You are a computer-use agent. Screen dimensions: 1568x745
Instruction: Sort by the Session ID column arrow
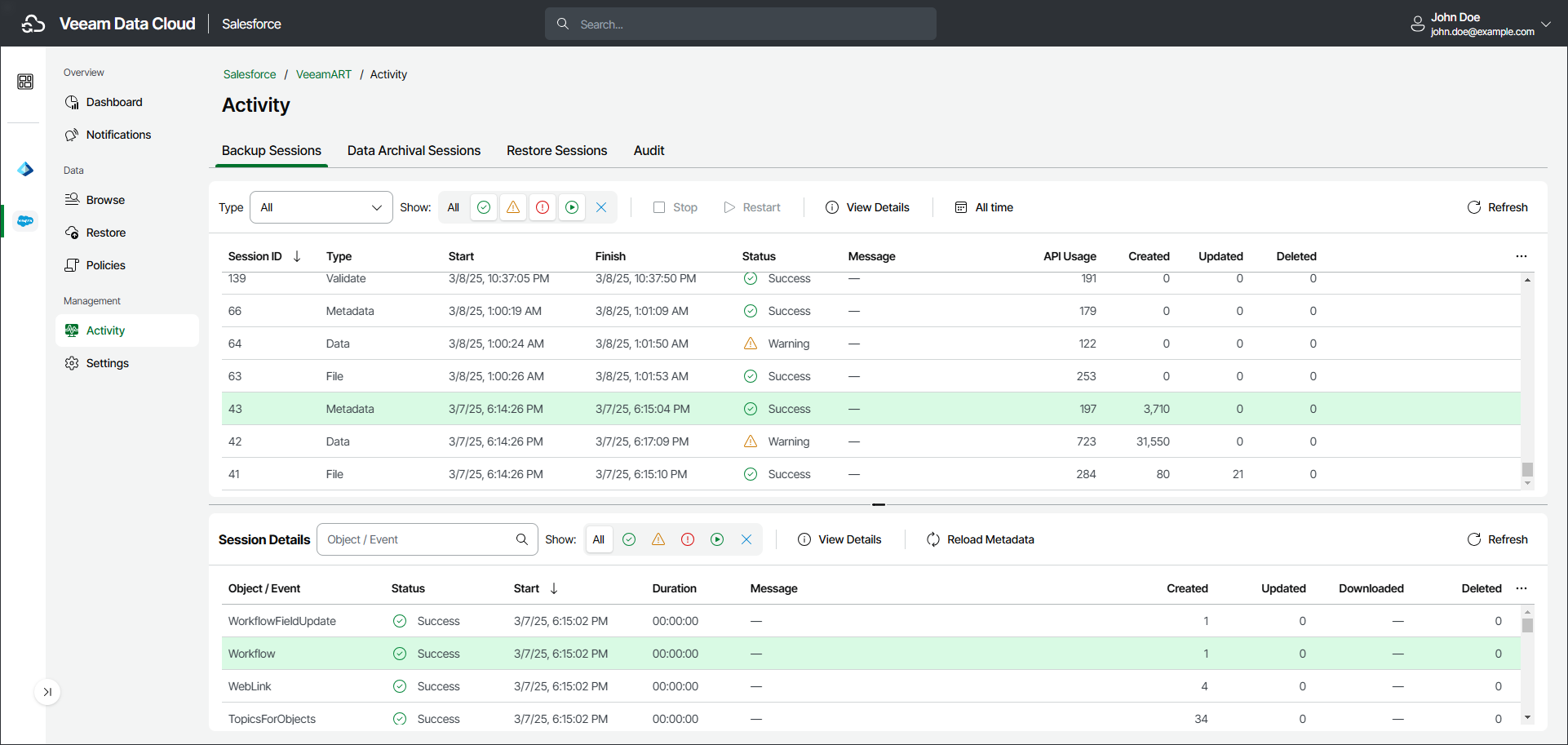click(x=297, y=256)
